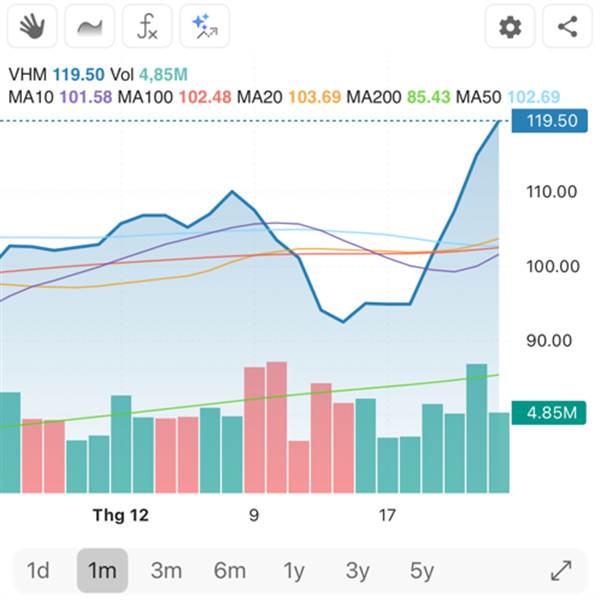The width and height of the screenshot is (600, 600).
Task: Click the tallest red volume bar
Action: [x=277, y=427]
